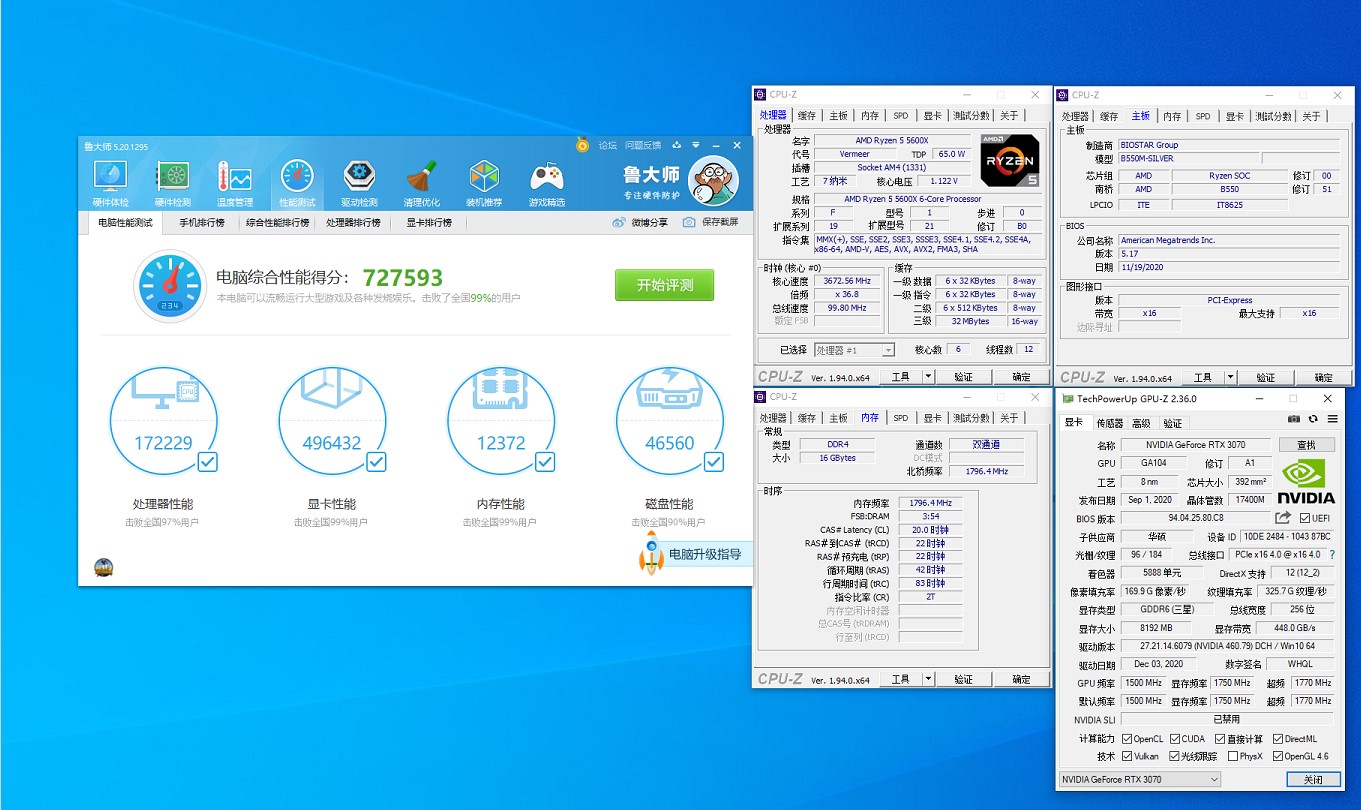Click the bus interface question mark in GPU-Z
Screen dimensions: 1361x810
(x=1332, y=554)
